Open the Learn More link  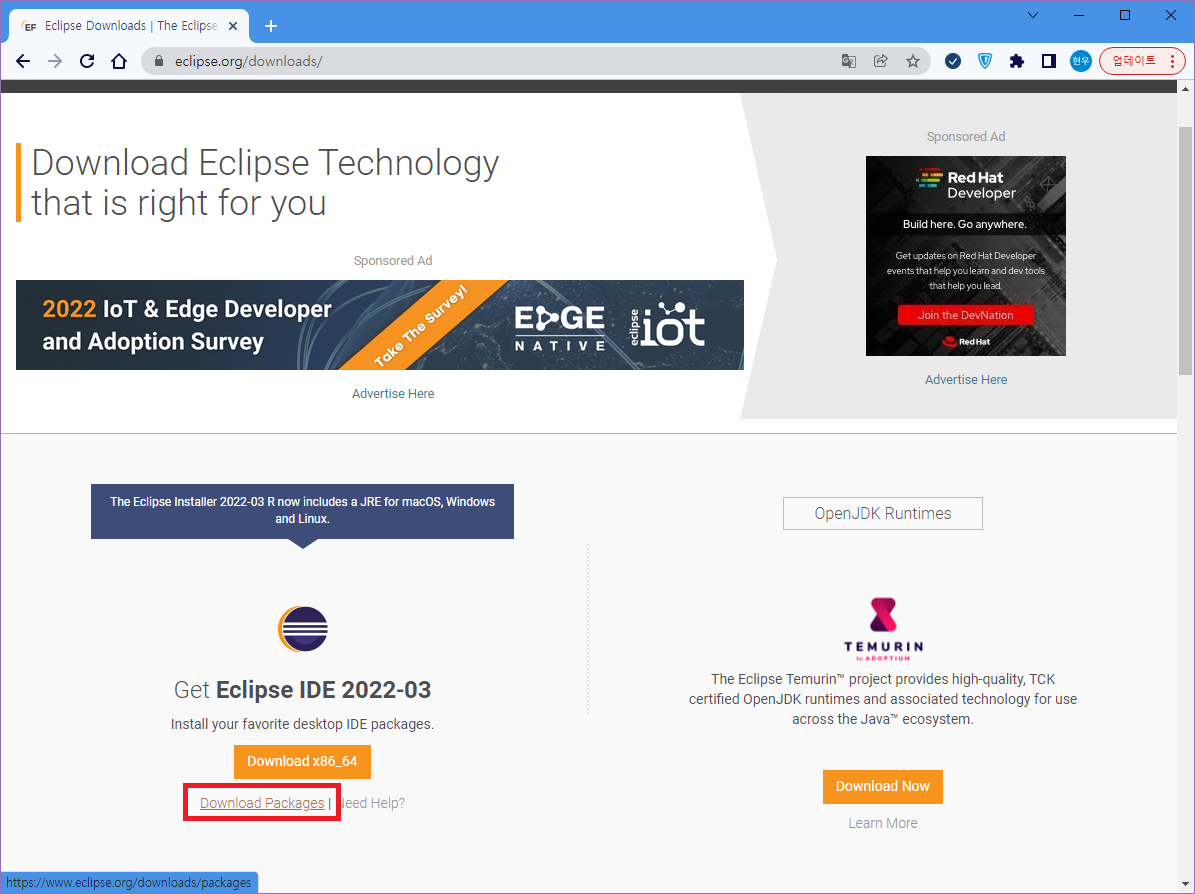point(883,823)
